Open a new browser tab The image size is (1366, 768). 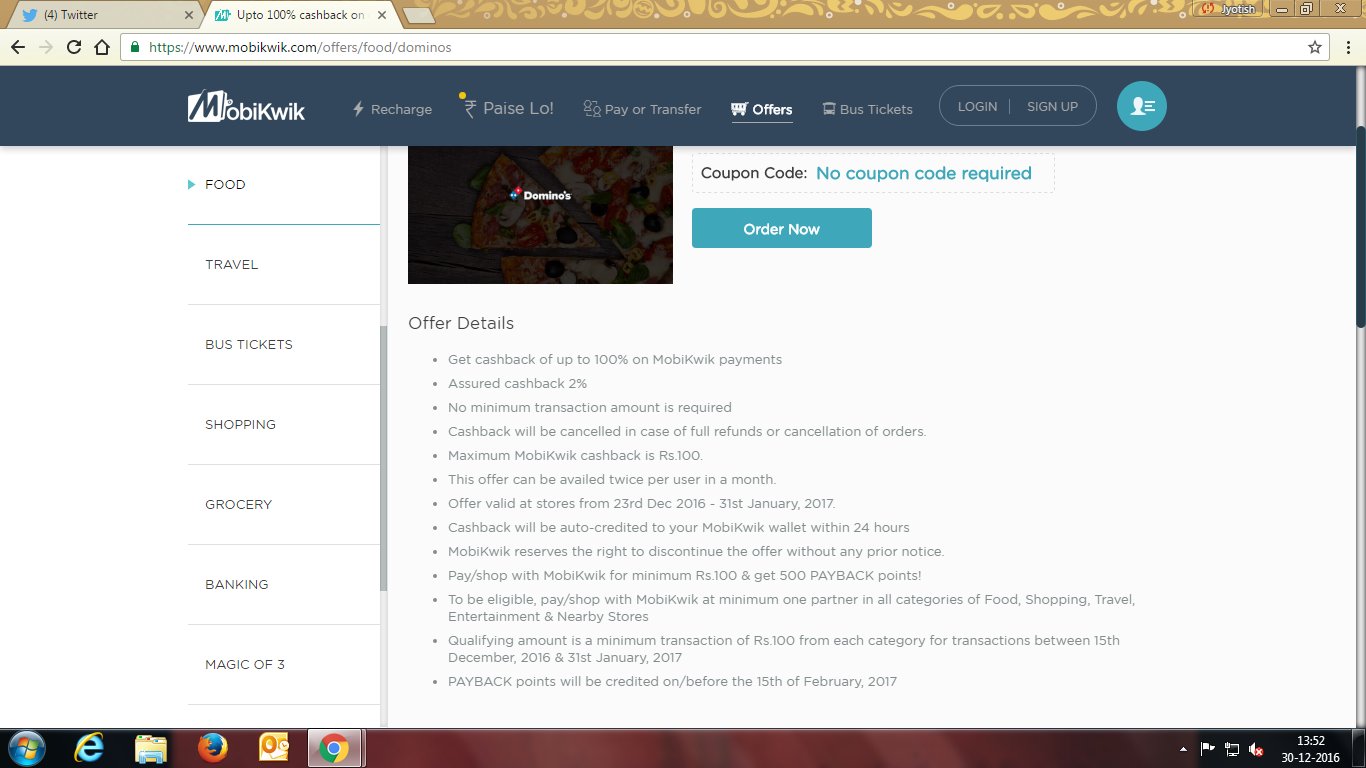pyautogui.click(x=418, y=15)
